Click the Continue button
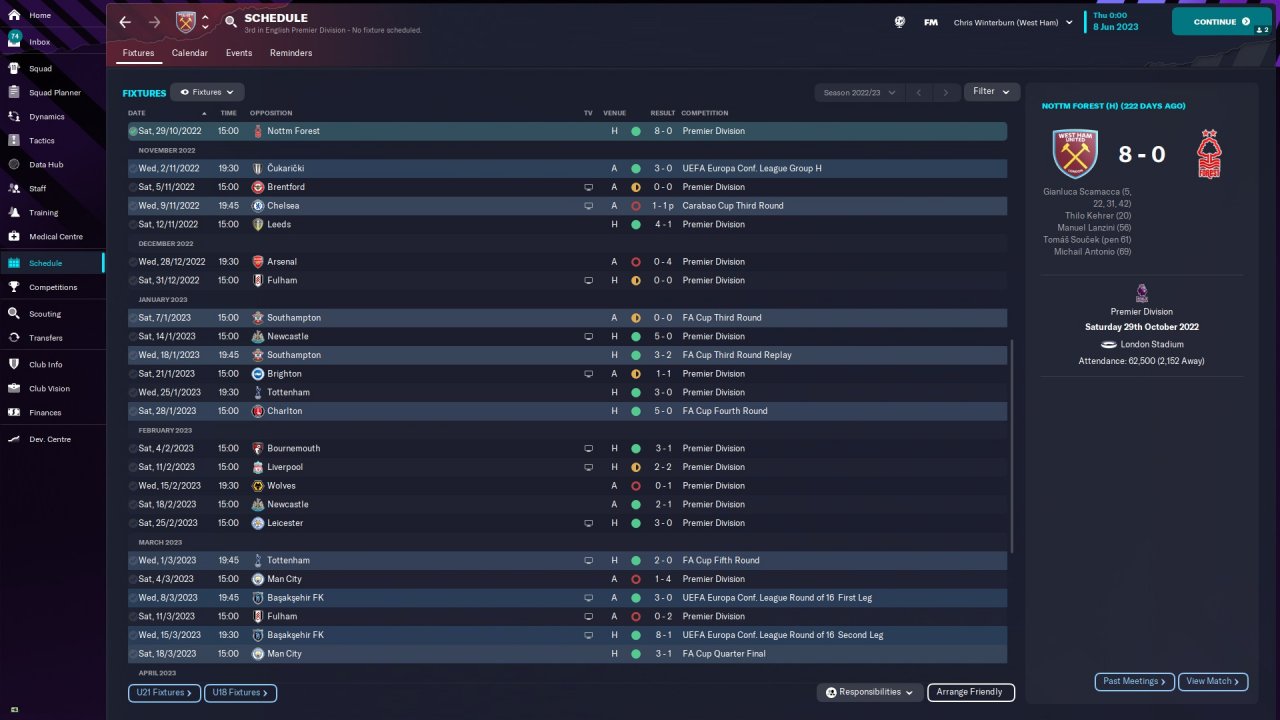1280x720 pixels. [1222, 22]
